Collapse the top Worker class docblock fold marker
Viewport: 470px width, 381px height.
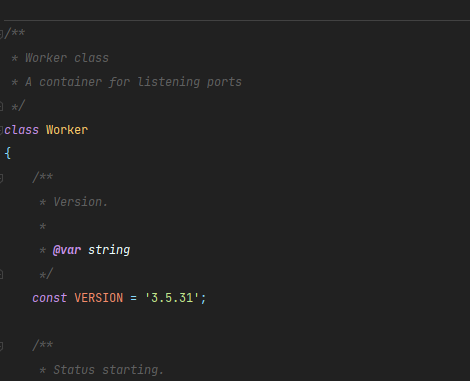(x=1, y=33)
